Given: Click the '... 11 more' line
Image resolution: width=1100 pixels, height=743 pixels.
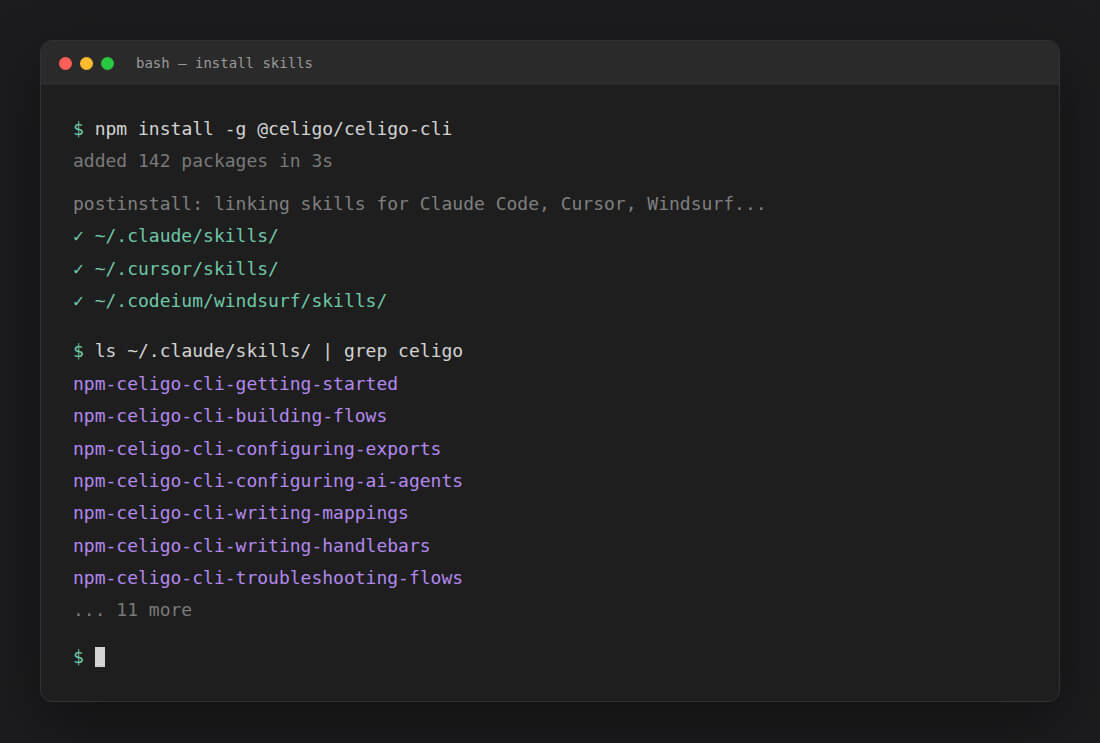Looking at the screenshot, I should pyautogui.click(x=133, y=610).
